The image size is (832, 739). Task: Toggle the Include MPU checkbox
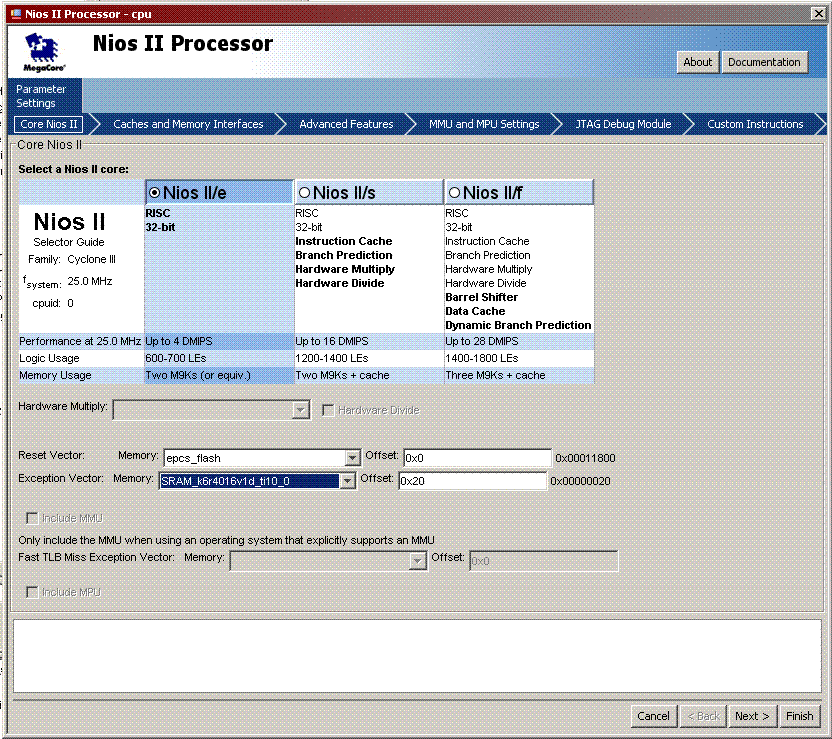[x=32, y=592]
